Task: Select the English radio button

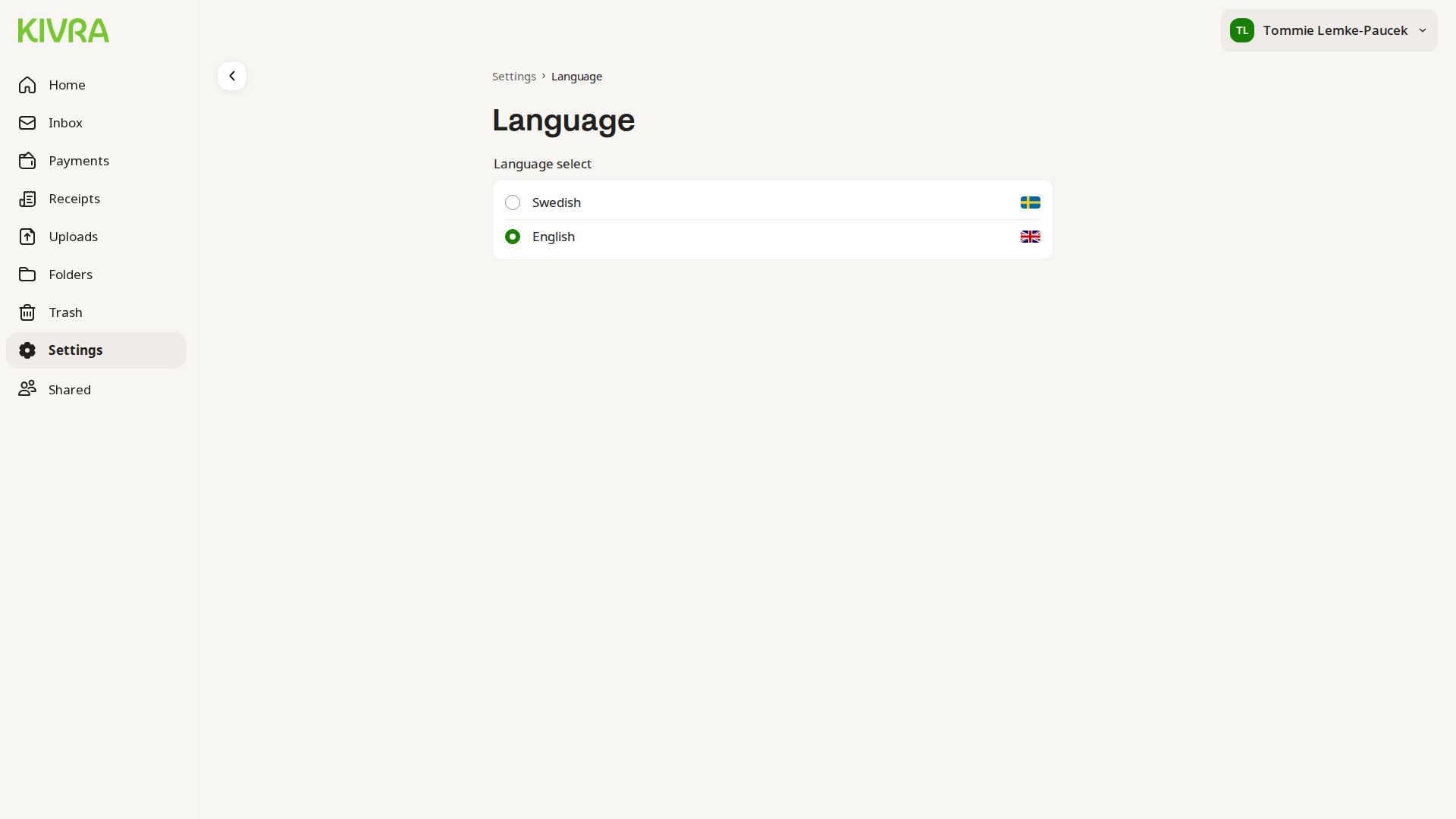Action: coord(513,237)
